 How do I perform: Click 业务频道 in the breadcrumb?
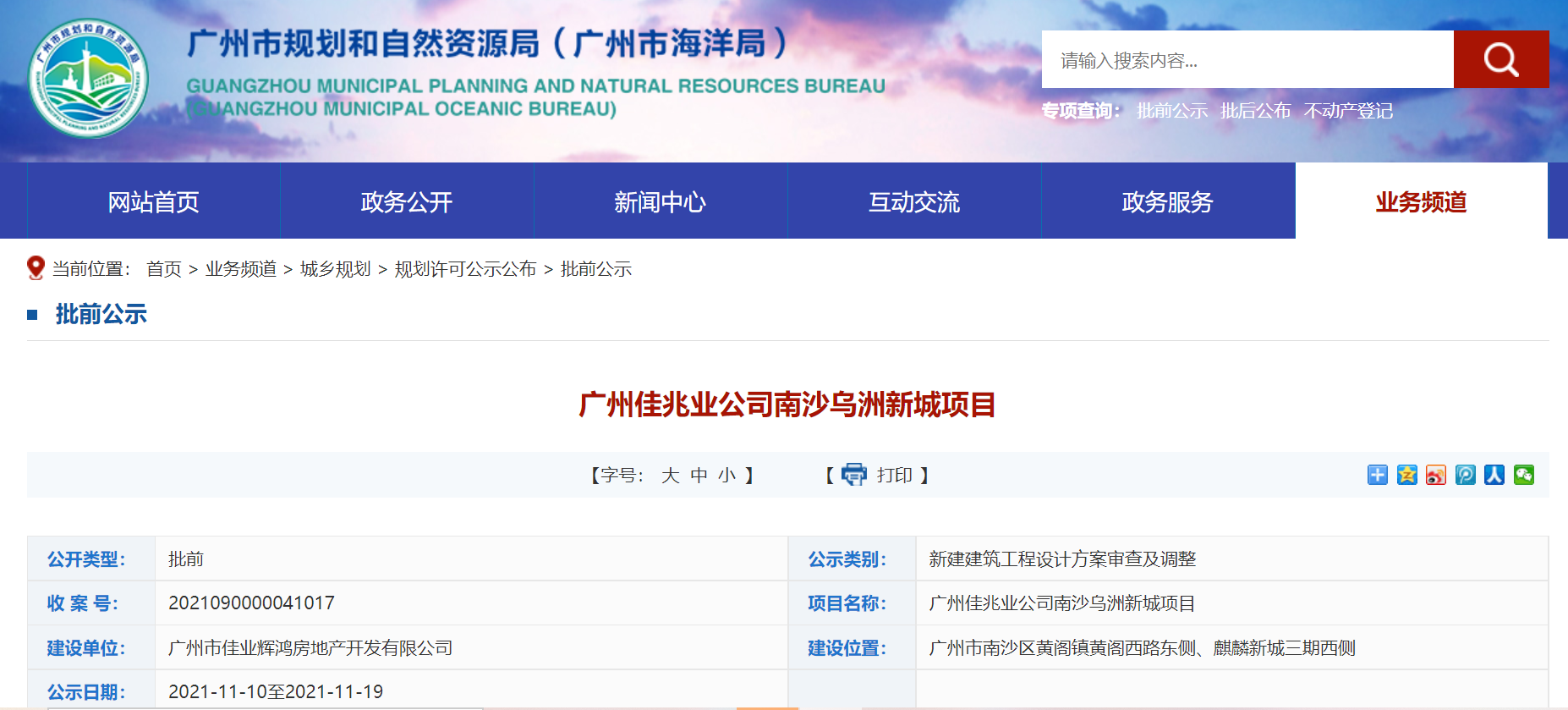pyautogui.click(x=241, y=269)
